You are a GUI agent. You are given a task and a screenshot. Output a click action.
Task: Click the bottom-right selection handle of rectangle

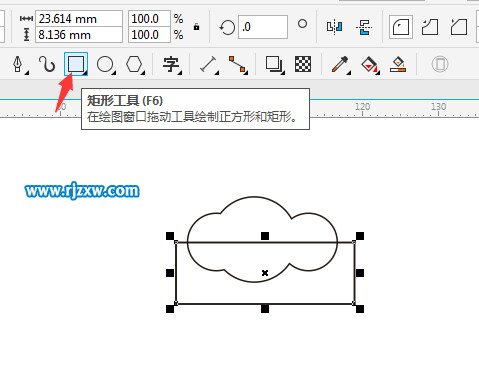[x=360, y=309]
